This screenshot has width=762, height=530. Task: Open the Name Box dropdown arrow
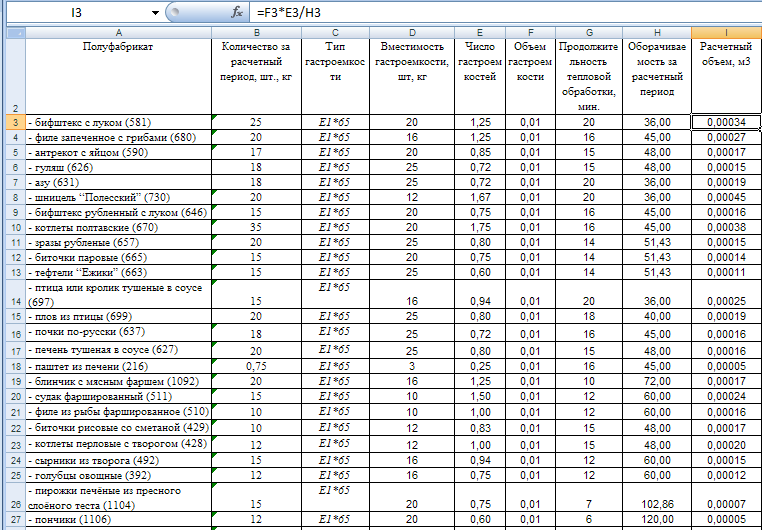[x=156, y=13]
